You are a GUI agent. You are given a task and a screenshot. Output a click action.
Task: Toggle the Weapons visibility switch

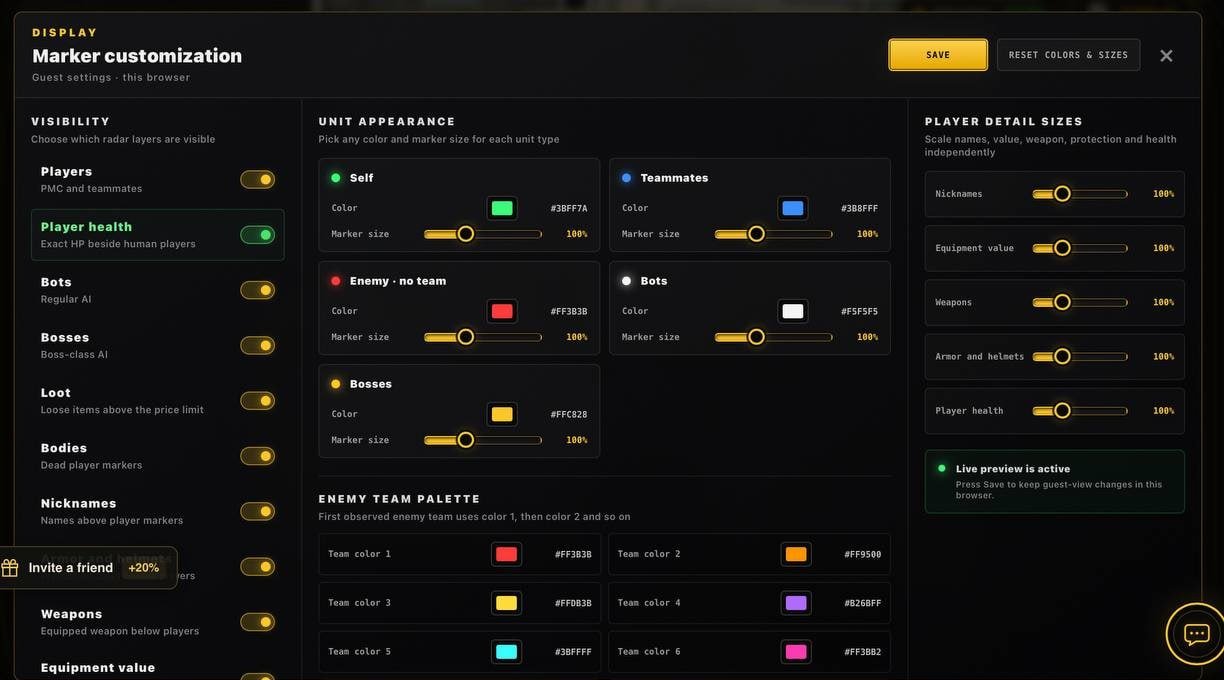click(x=257, y=622)
